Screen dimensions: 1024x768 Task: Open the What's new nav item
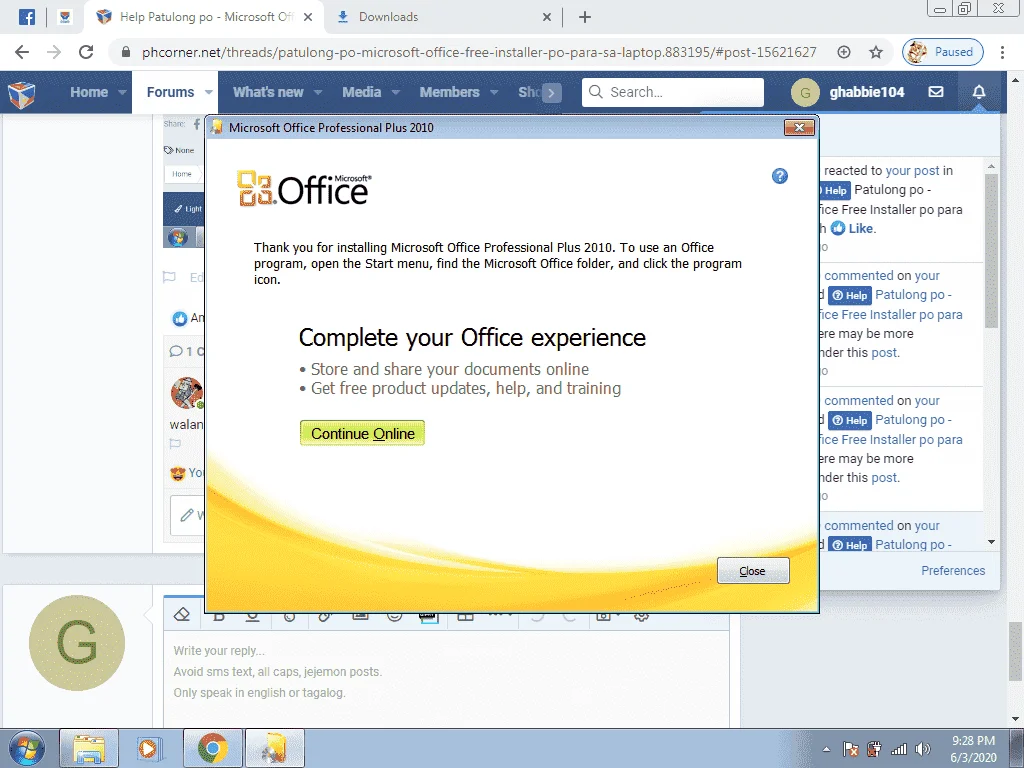(x=268, y=92)
